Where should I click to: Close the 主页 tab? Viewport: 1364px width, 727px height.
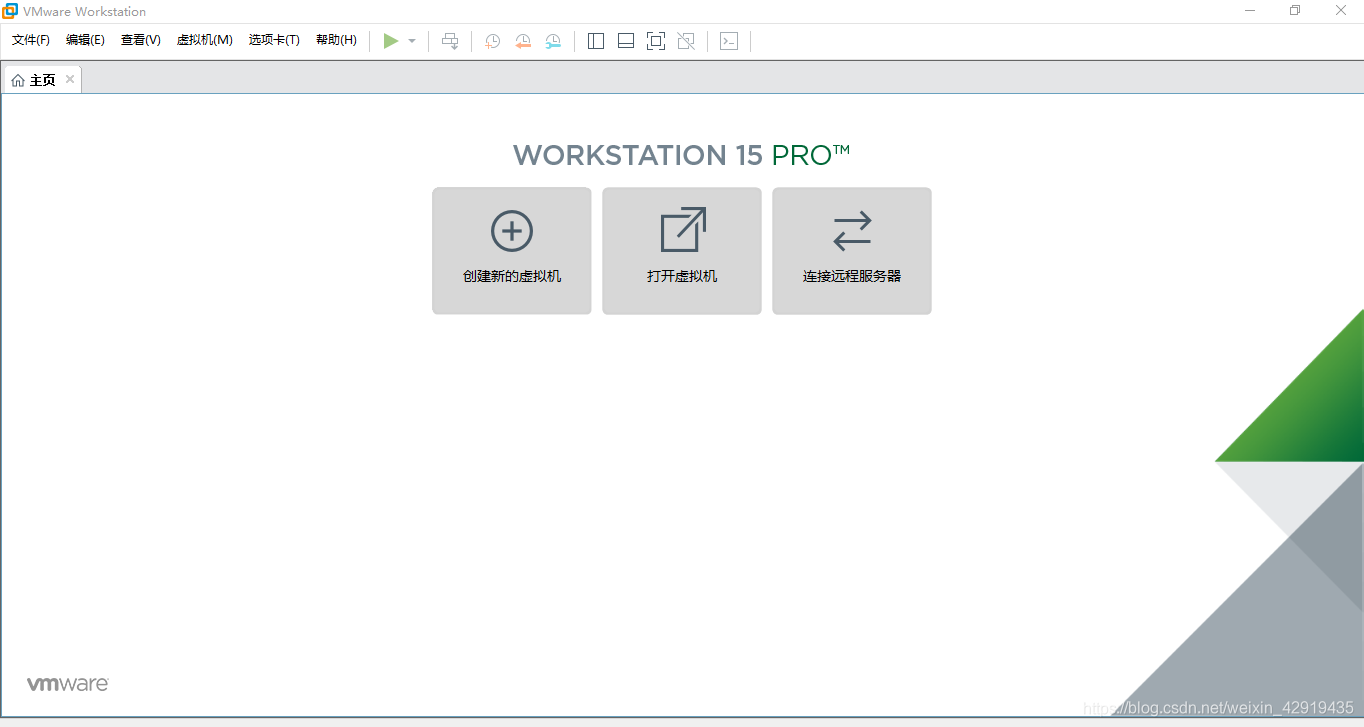pos(70,79)
